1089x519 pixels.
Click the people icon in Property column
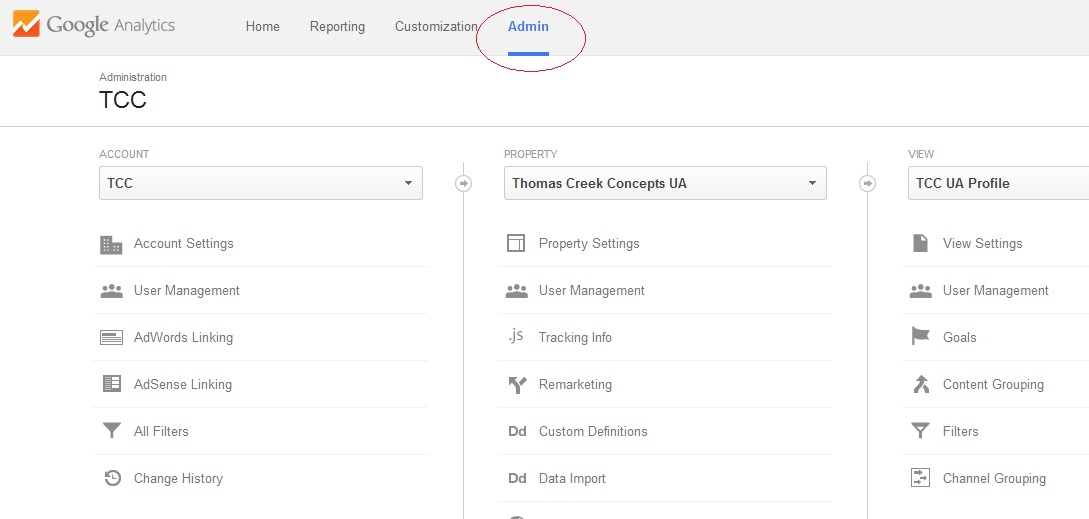(x=516, y=291)
